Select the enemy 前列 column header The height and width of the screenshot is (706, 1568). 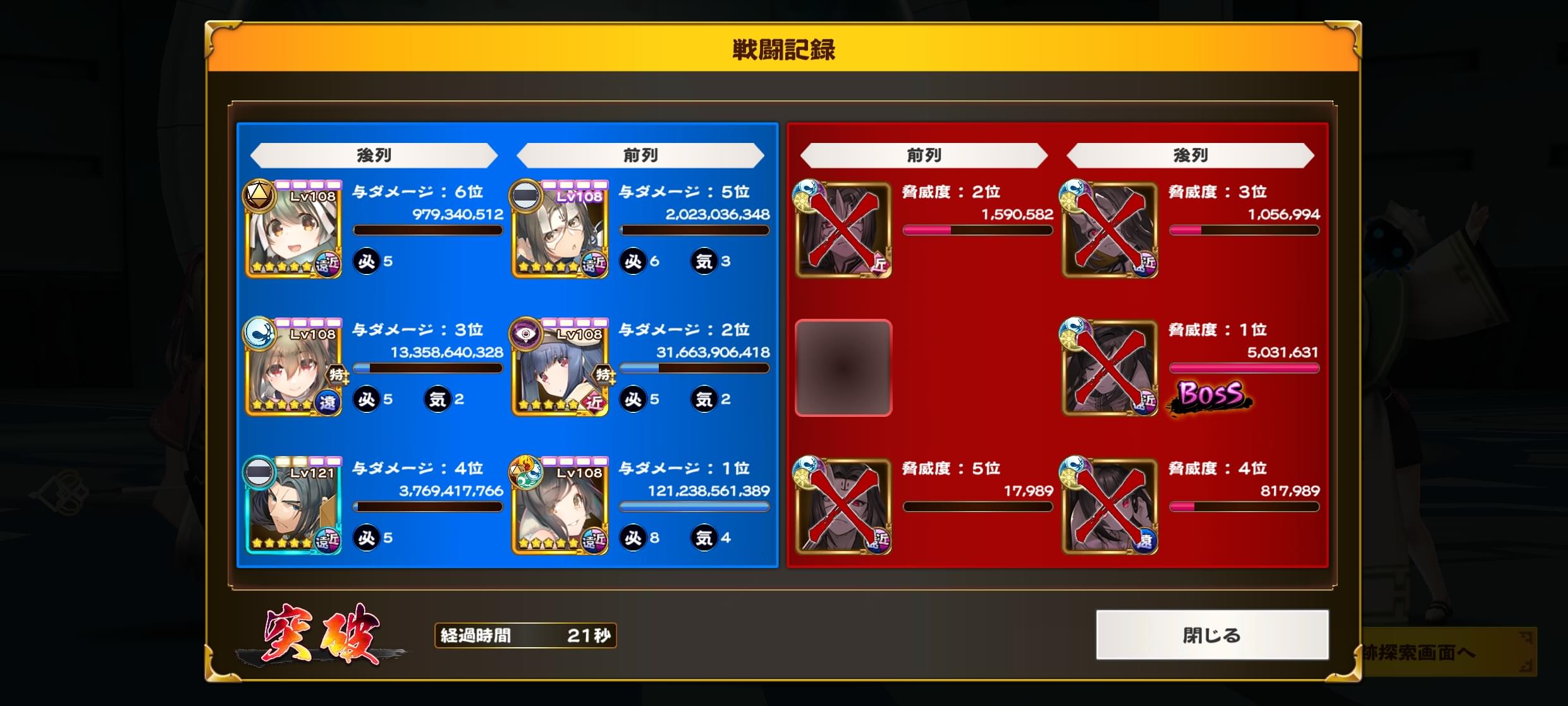(x=924, y=155)
